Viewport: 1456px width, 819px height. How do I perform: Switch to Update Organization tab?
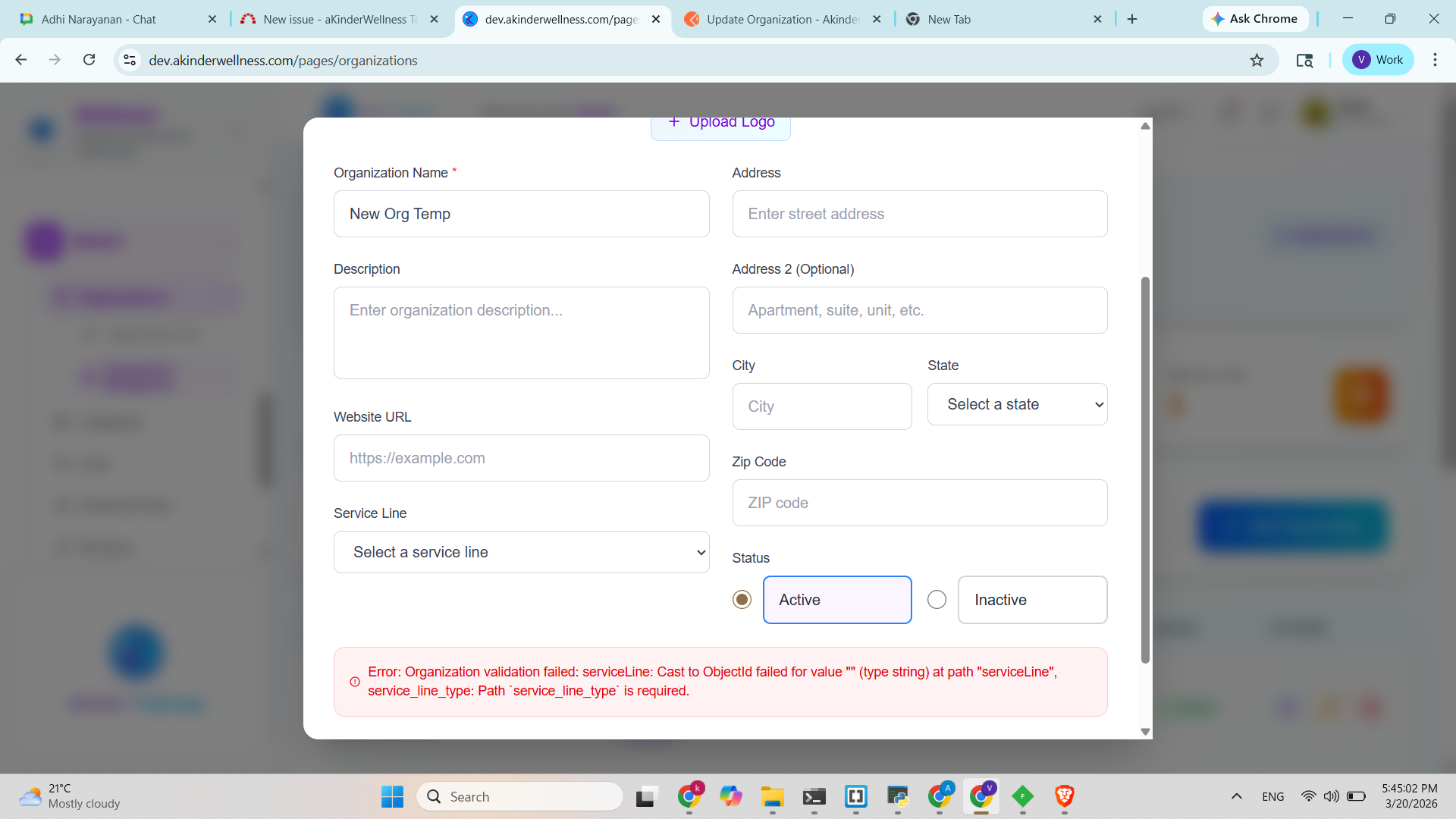tap(781, 19)
